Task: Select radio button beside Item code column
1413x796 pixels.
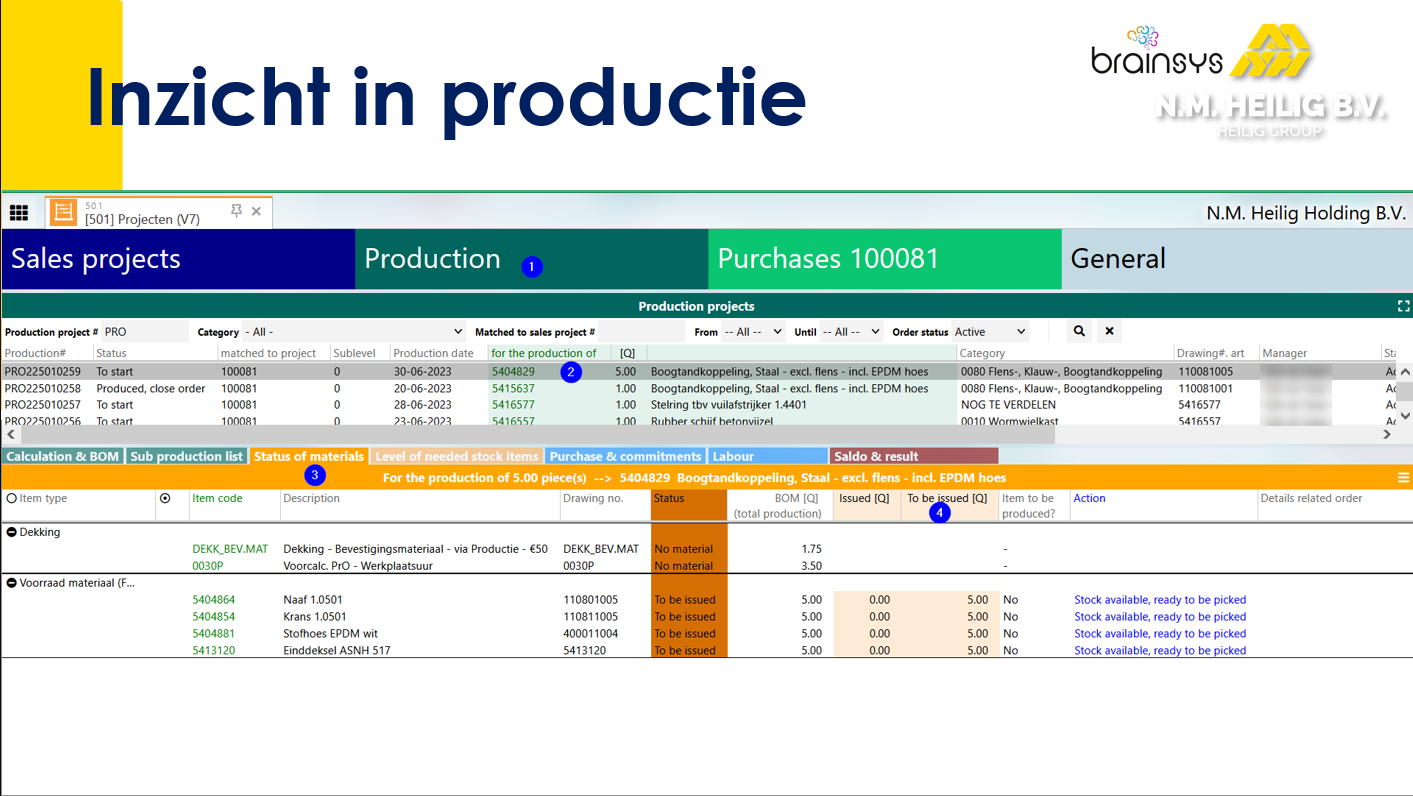Action: point(165,498)
